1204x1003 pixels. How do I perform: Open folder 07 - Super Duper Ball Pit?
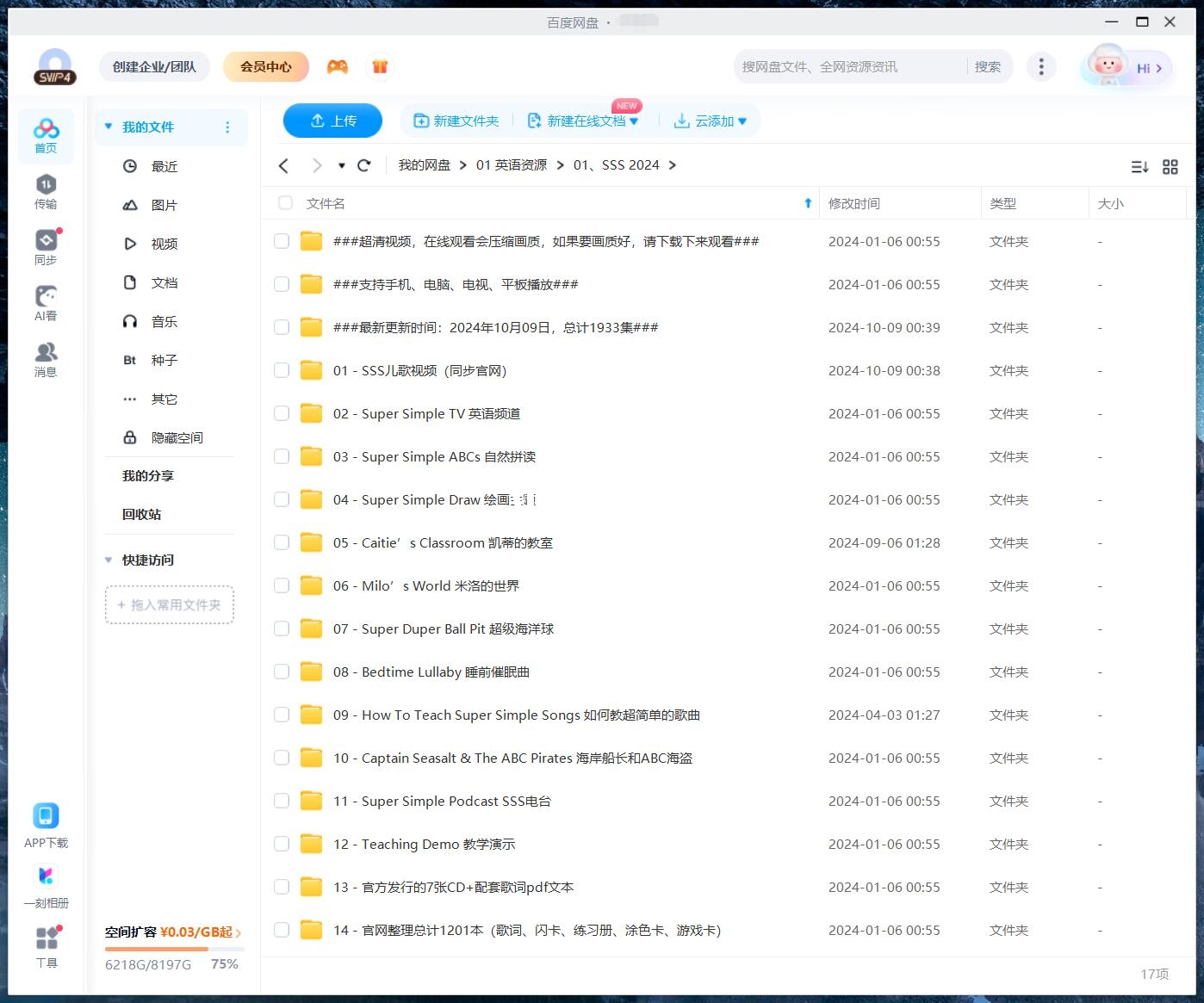point(444,628)
